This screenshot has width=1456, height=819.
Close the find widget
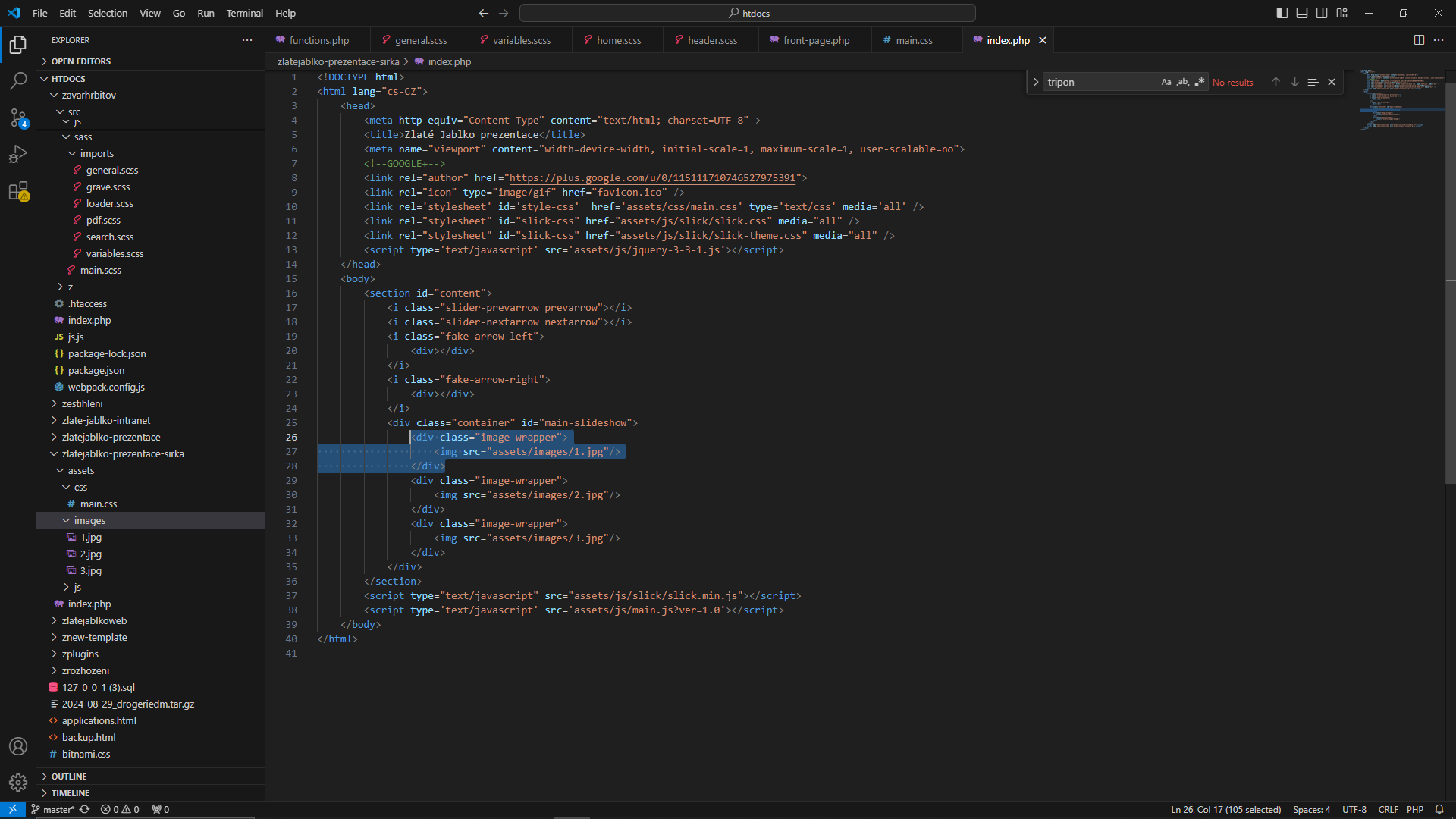[x=1332, y=82]
